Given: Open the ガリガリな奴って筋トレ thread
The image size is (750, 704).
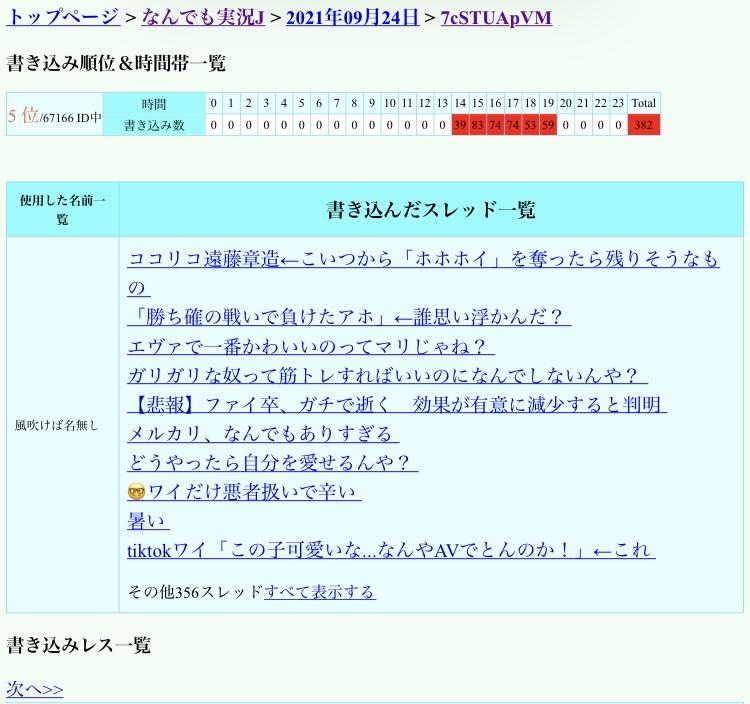Looking at the screenshot, I should [387, 376].
